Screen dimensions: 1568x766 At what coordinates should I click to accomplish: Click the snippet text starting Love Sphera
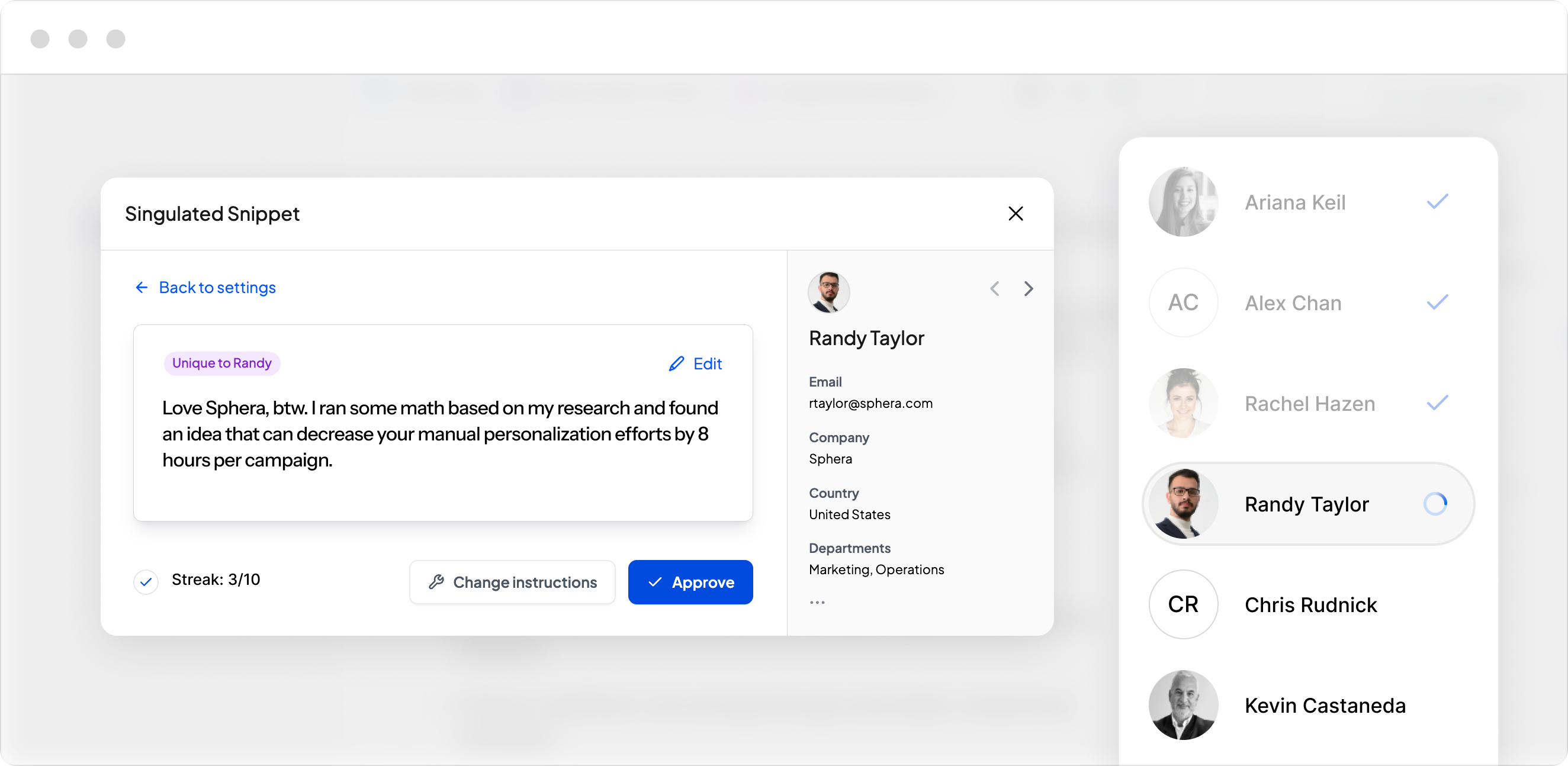click(x=440, y=434)
